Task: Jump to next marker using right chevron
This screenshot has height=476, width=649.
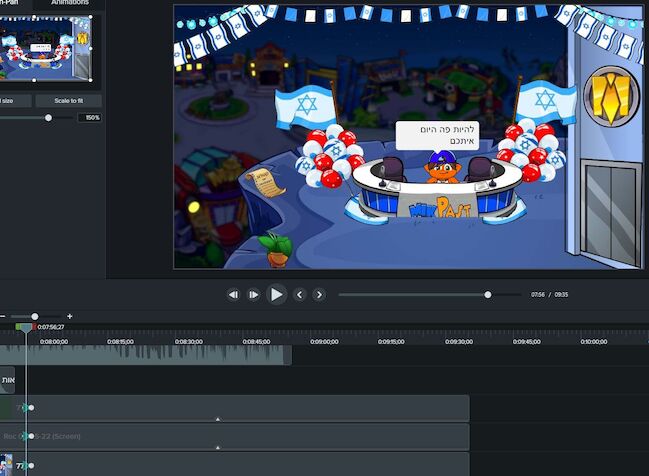Action: [x=319, y=295]
